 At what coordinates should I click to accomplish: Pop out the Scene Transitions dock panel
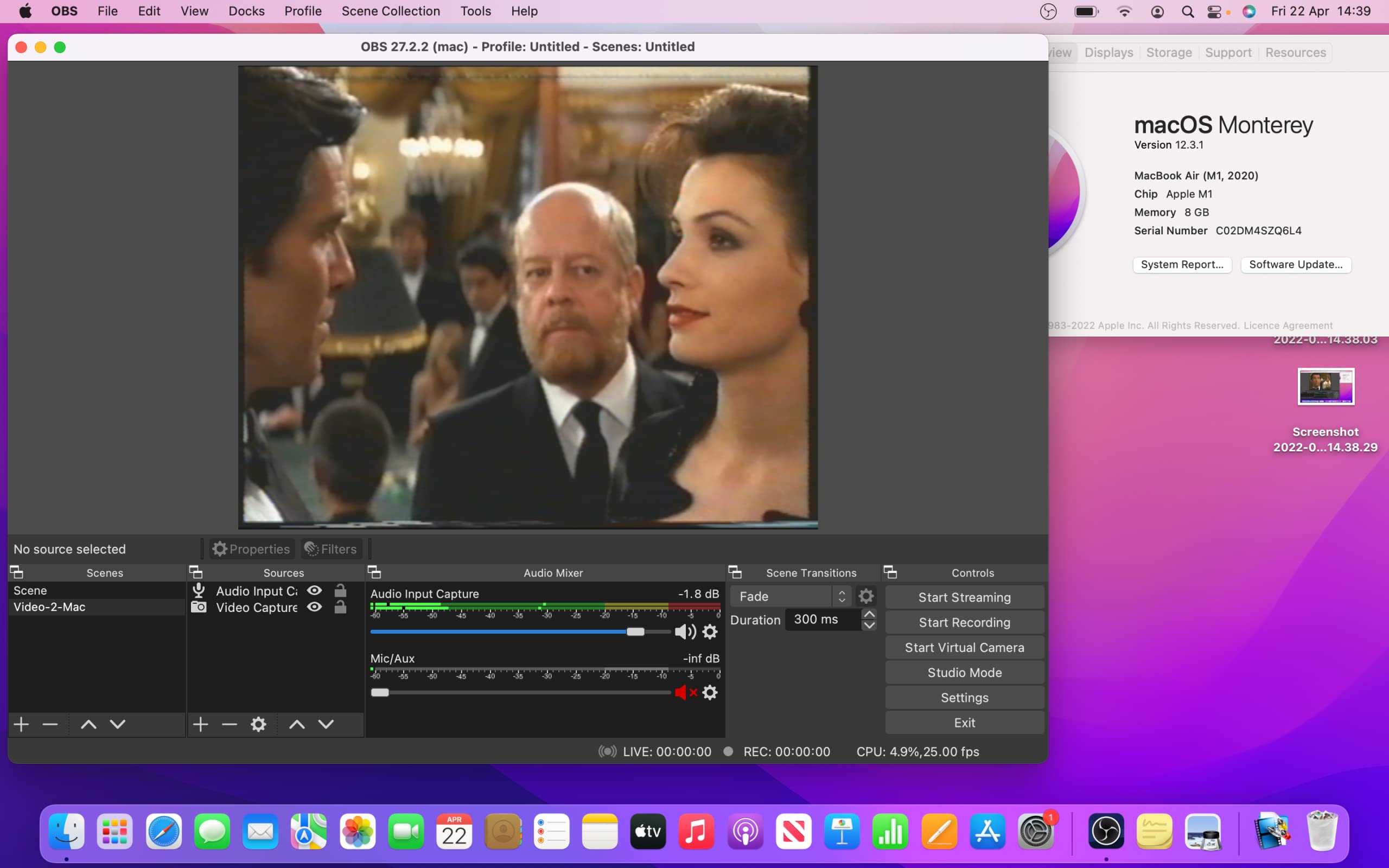point(735,572)
